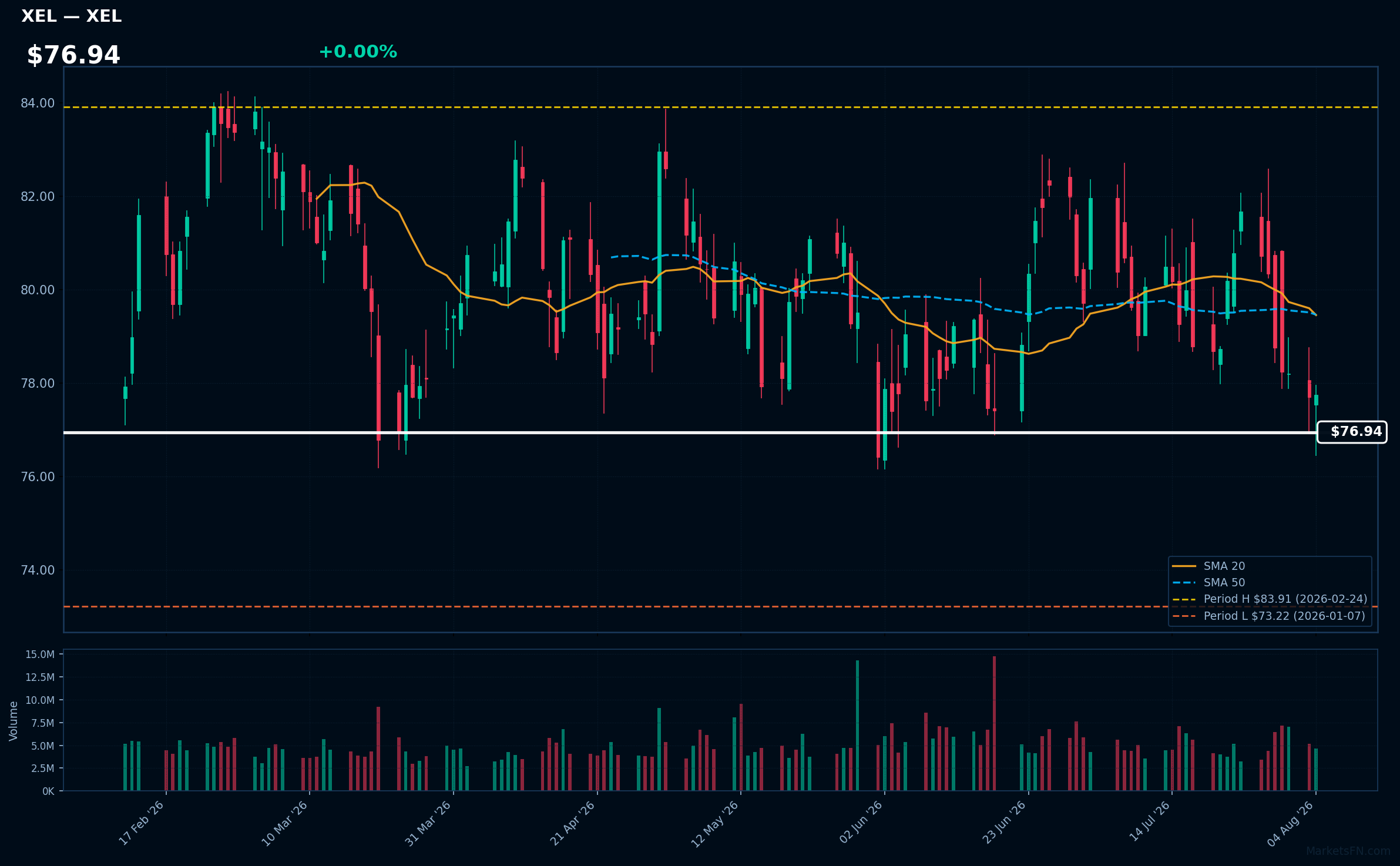Click the $76.94 current price tag on right

coord(1352,432)
